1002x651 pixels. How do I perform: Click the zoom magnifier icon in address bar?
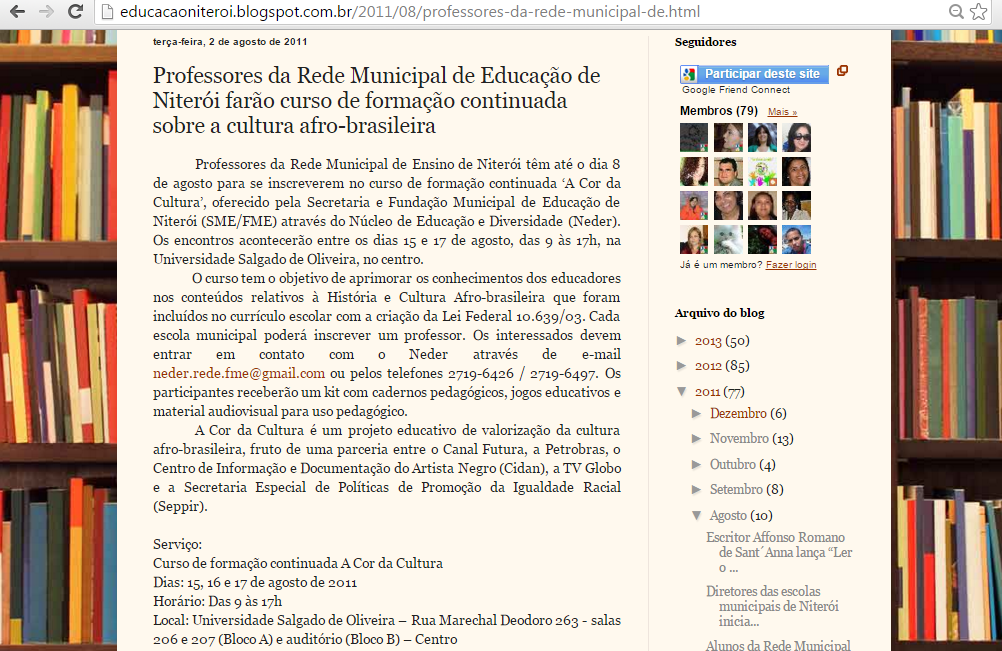[x=956, y=11]
